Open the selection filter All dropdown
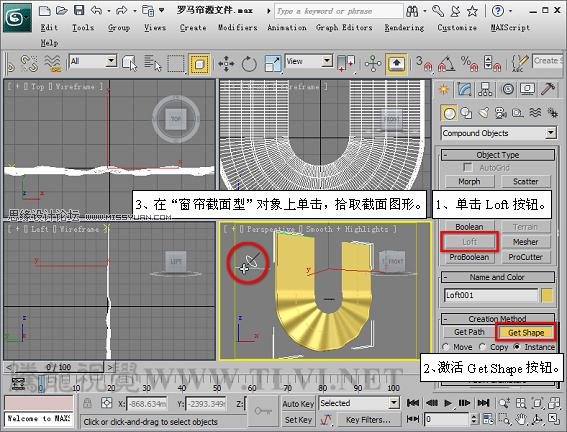 93,61
